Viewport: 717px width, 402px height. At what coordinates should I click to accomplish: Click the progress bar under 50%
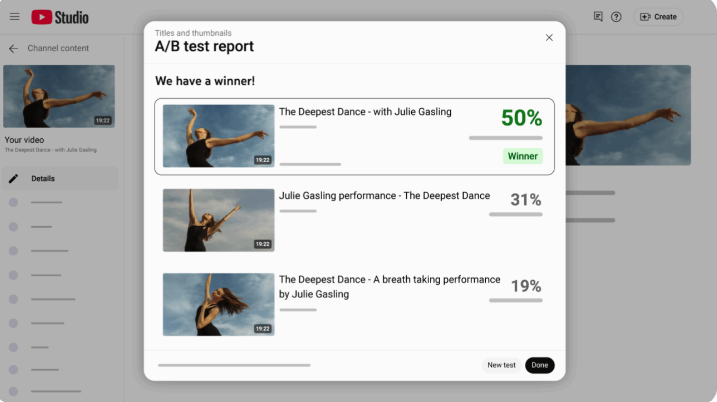click(x=505, y=138)
